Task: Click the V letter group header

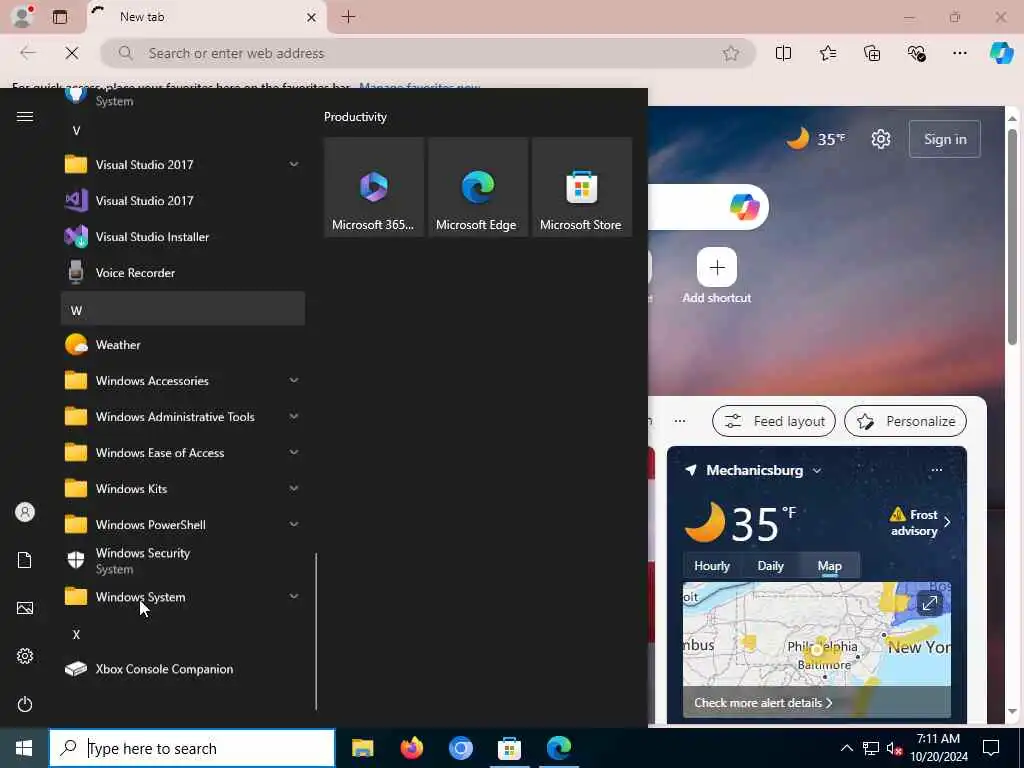Action: click(x=182, y=131)
